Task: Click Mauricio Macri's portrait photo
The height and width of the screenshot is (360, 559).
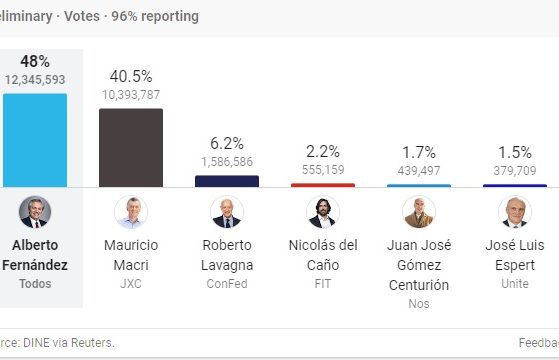Action: 131,212
